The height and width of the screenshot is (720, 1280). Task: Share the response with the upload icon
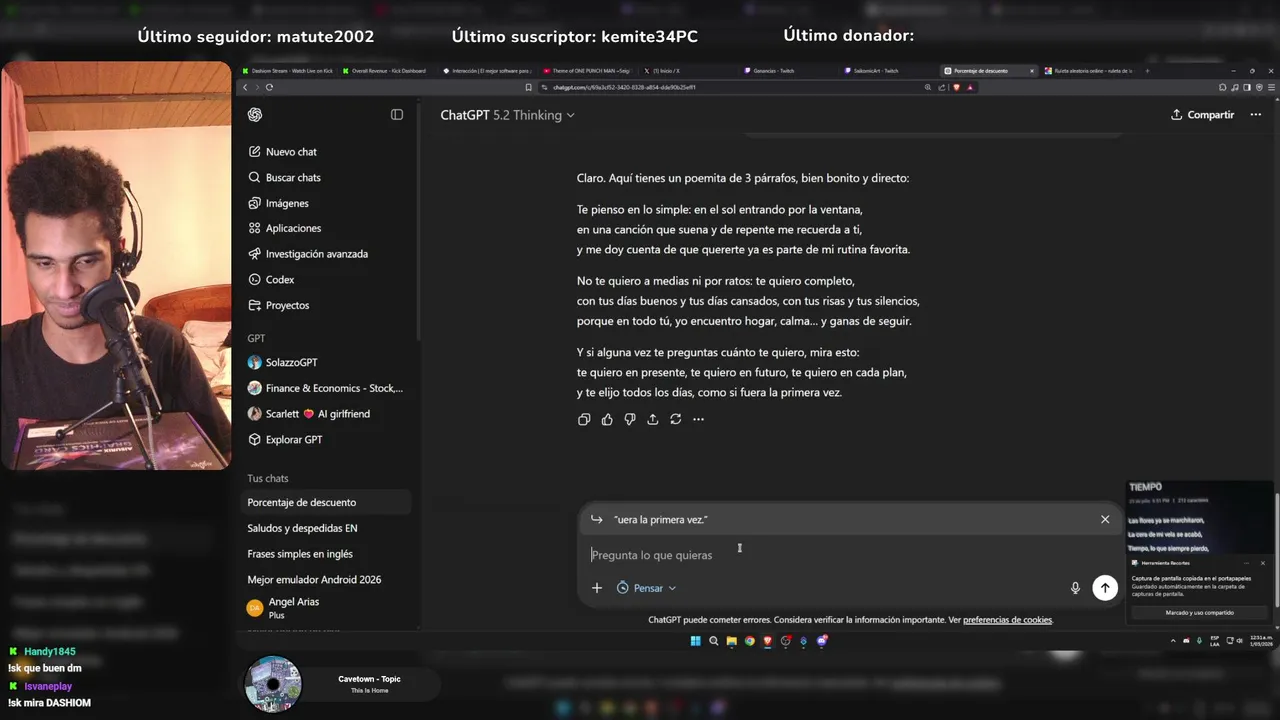point(653,419)
